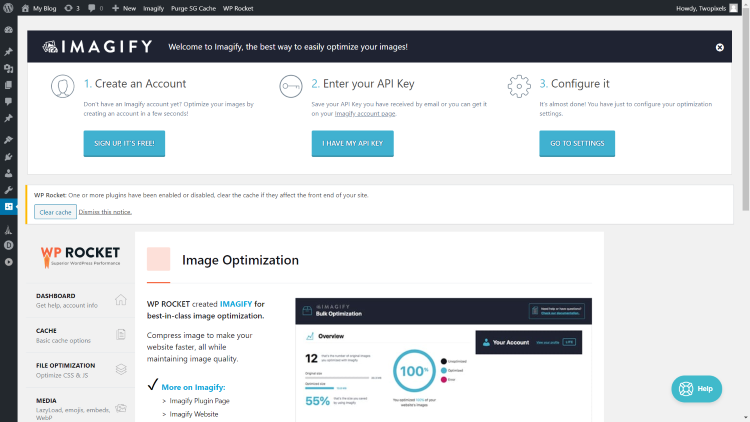This screenshot has height=422, width=750.
Task: Open My Blog site link
Action: pyautogui.click(x=39, y=8)
